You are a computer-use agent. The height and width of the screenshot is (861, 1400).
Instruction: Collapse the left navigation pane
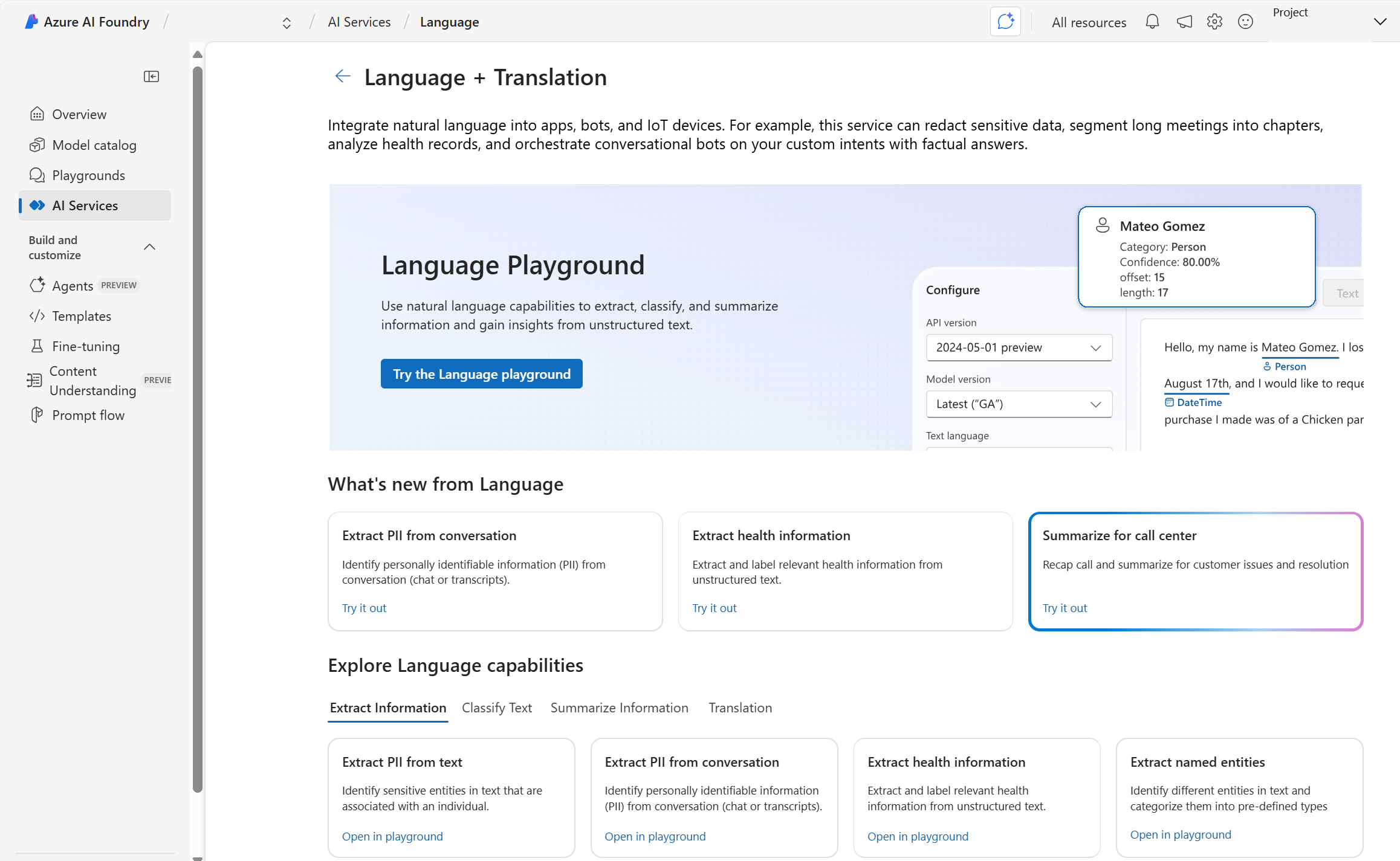click(152, 76)
